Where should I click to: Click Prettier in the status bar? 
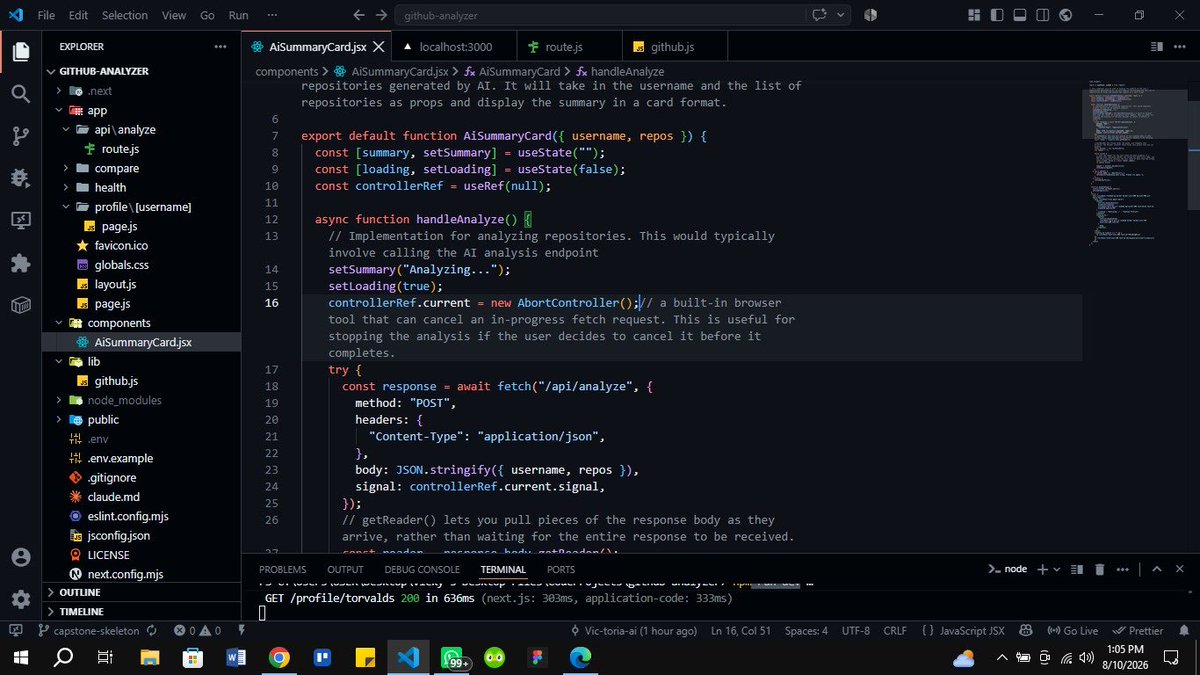[1138, 631]
